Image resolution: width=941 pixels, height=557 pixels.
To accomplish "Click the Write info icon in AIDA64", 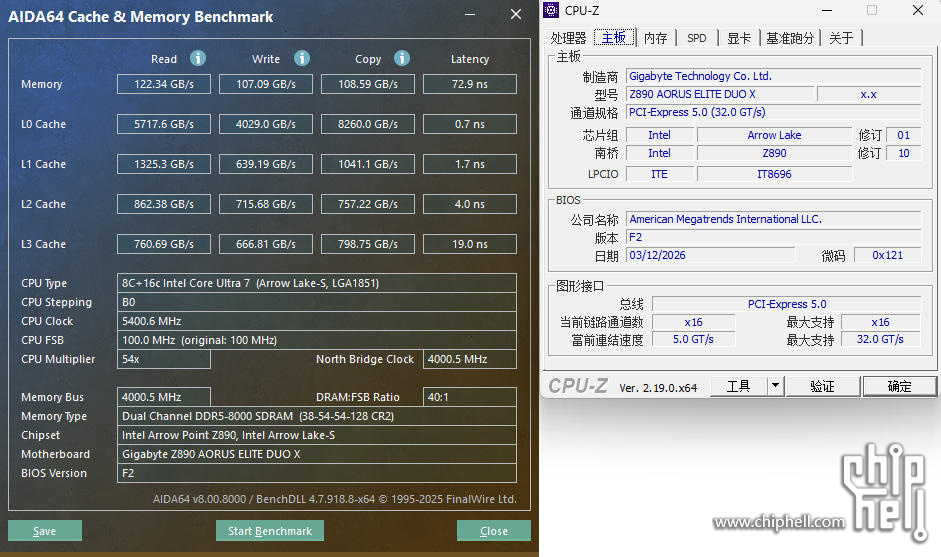I will pyautogui.click(x=302, y=58).
